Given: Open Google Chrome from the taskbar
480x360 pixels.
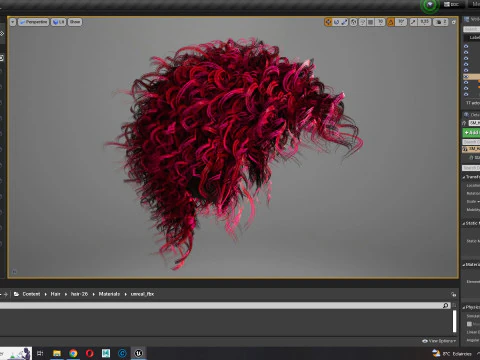Looking at the screenshot, I should pyautogui.click(x=73, y=353).
